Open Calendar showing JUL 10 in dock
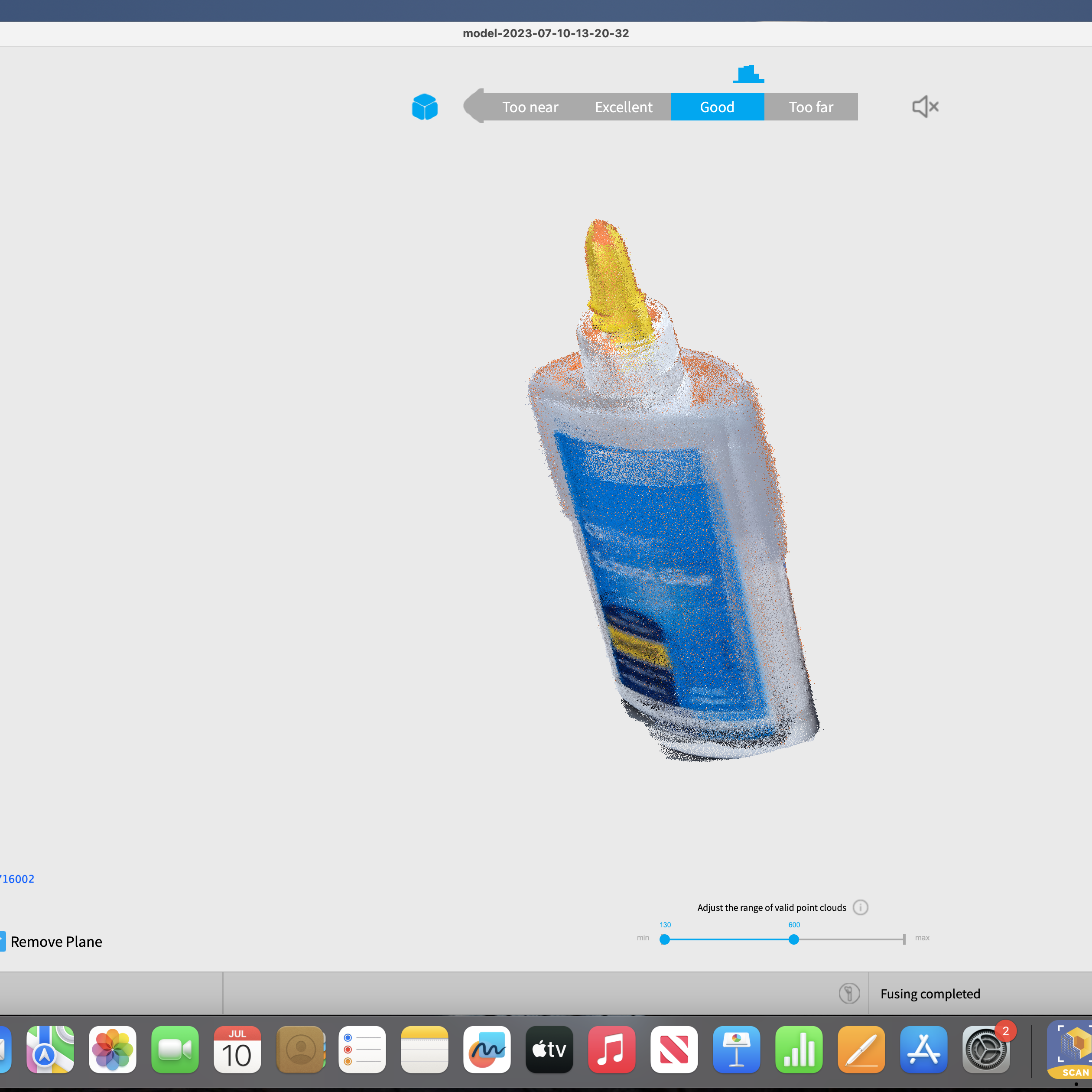 pyautogui.click(x=237, y=1049)
